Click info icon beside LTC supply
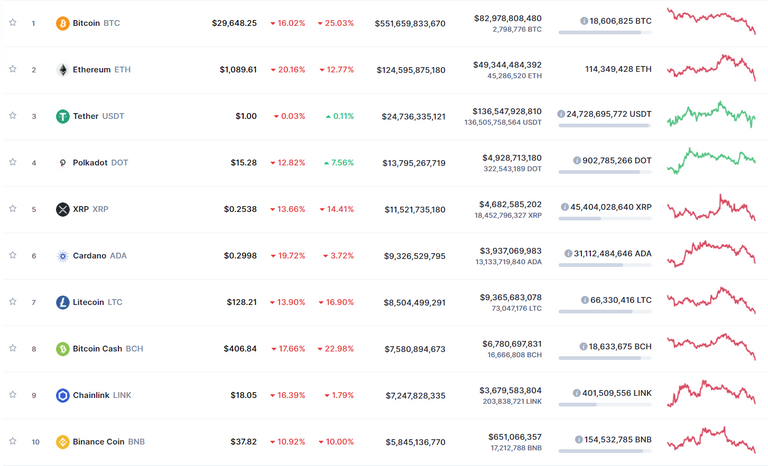The width and height of the screenshot is (768, 466). 585,300
